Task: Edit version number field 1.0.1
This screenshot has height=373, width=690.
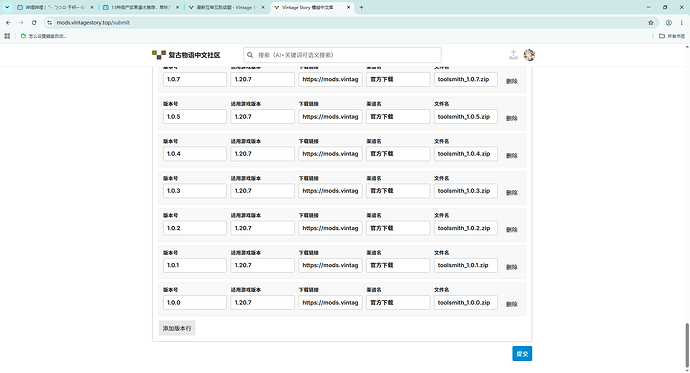Action: pos(195,265)
